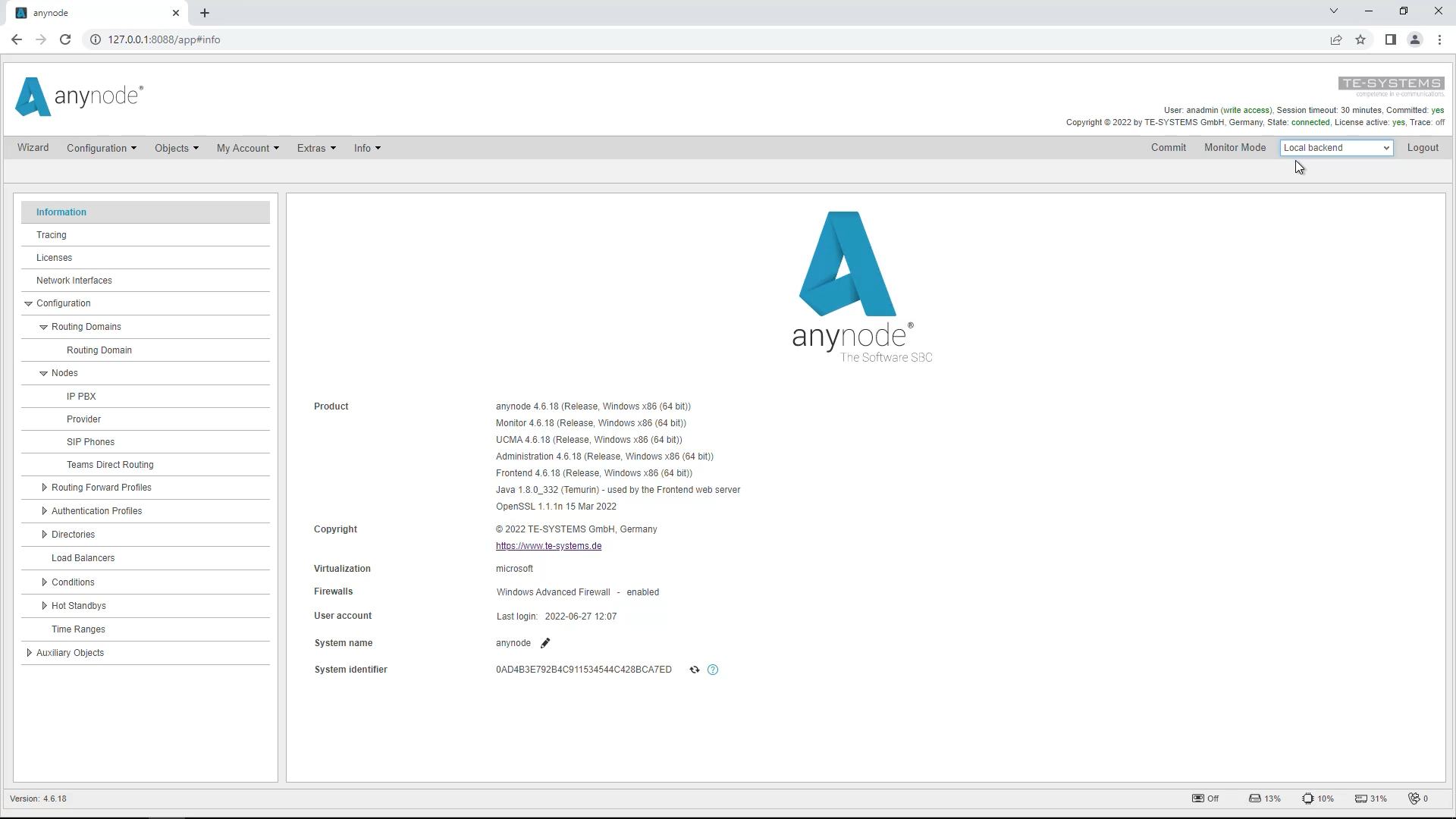Image resolution: width=1456 pixels, height=819 pixels.
Task: Click 'OpenSSL 1.1.1n 15 Mar 2022' text
Action: (556, 507)
